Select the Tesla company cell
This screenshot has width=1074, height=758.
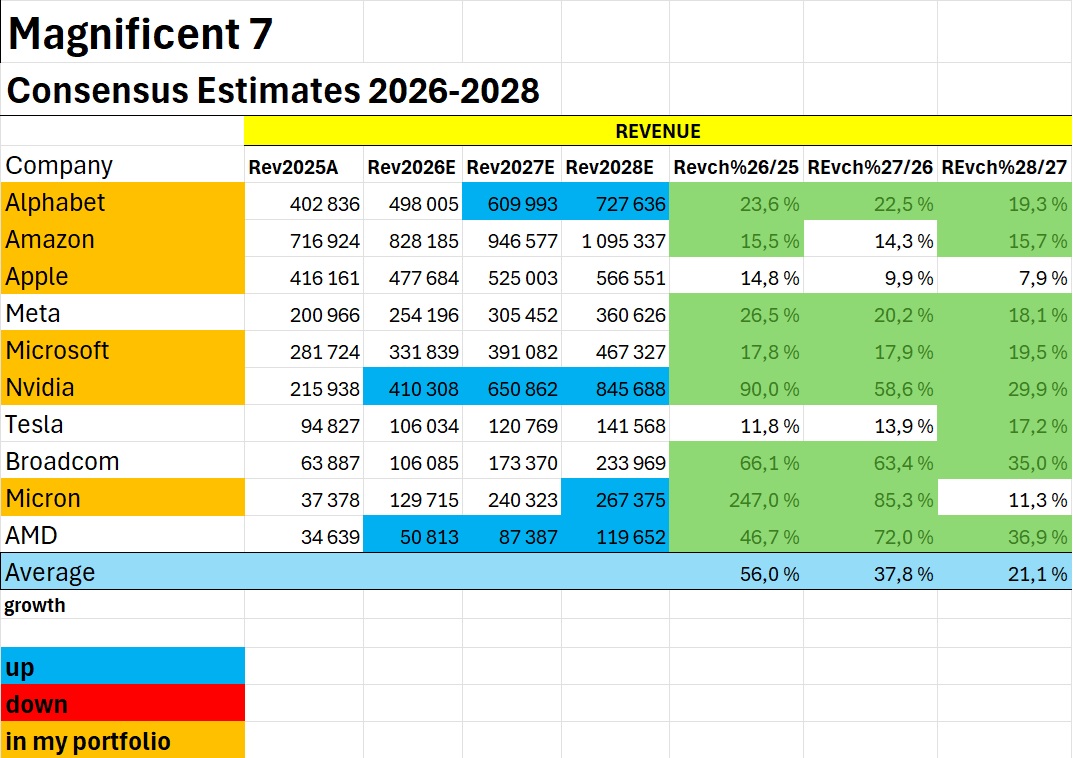click(123, 423)
